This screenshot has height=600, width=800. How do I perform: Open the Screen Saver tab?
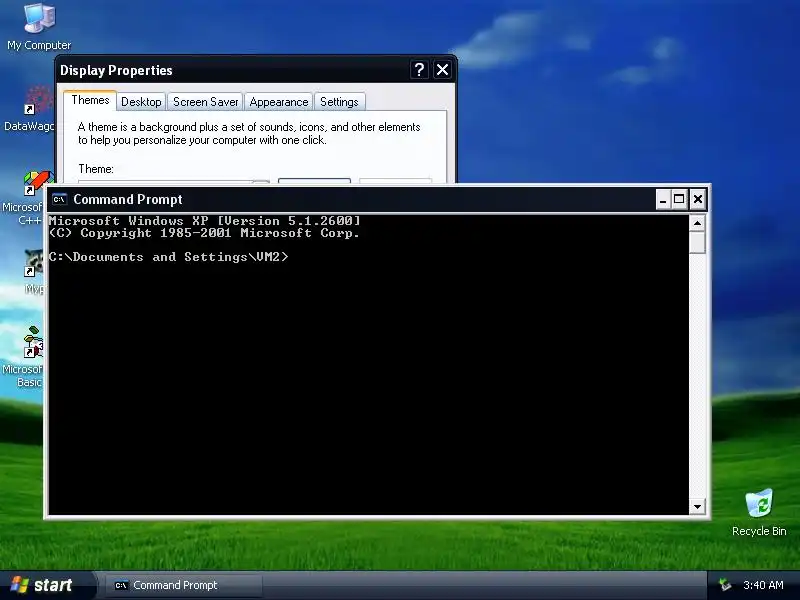pos(206,102)
